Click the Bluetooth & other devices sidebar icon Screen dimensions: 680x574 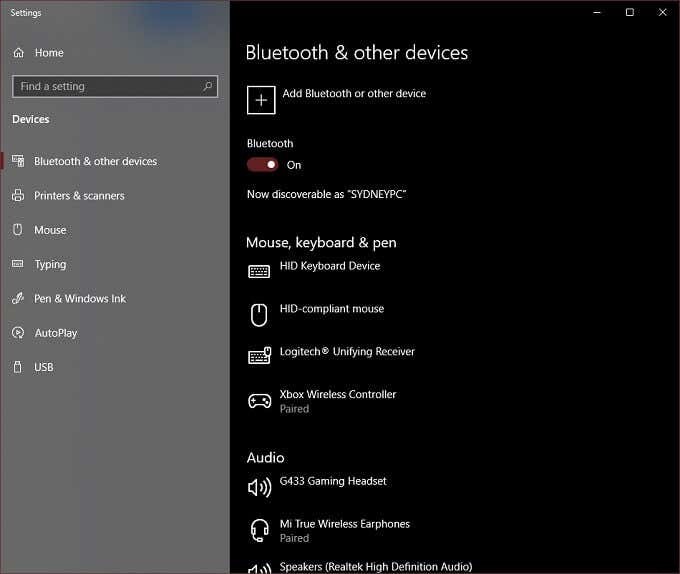pyautogui.click(x=18, y=161)
